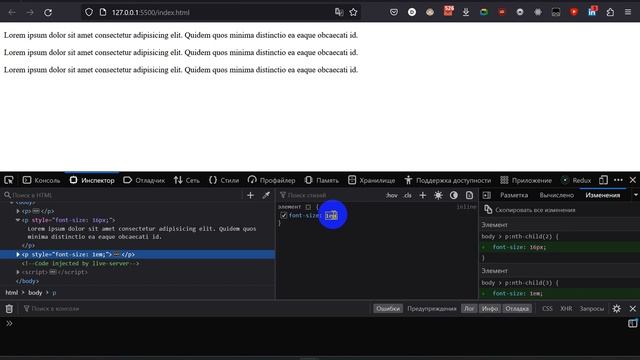Screen dimensions: 640x360
Task: Toggle print media simulation
Action: [x=469, y=195]
